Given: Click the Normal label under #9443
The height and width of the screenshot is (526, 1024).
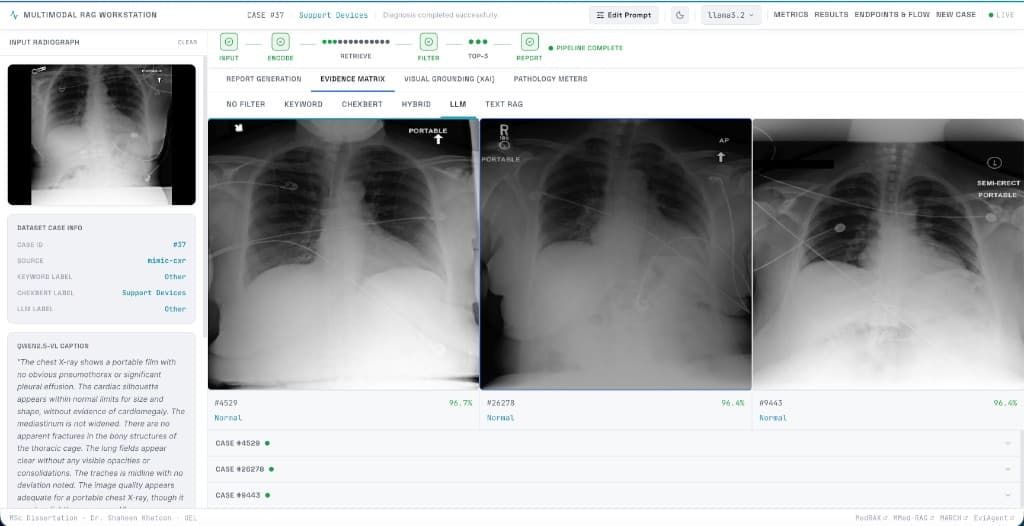Looking at the screenshot, I should pos(773,418).
